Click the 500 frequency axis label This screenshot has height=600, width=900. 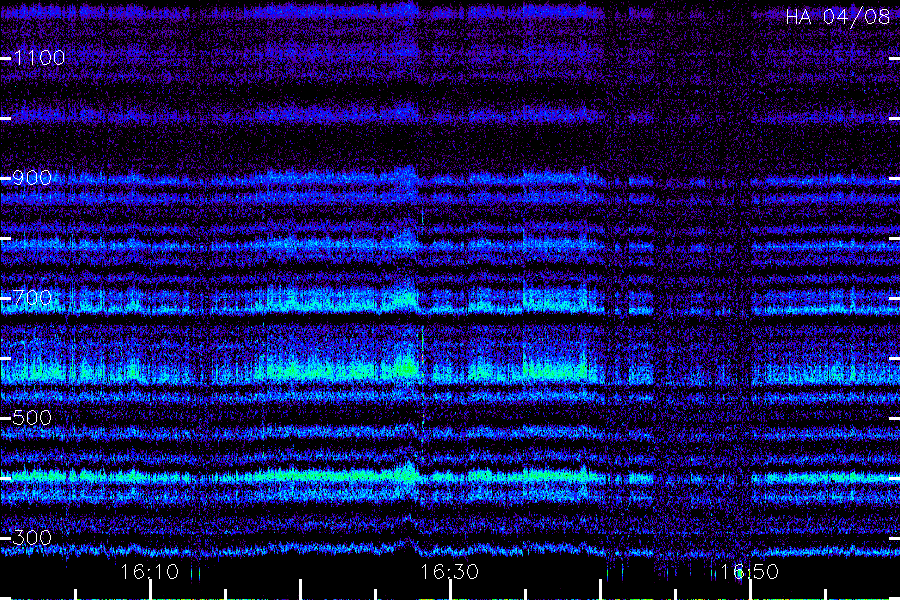32,417
